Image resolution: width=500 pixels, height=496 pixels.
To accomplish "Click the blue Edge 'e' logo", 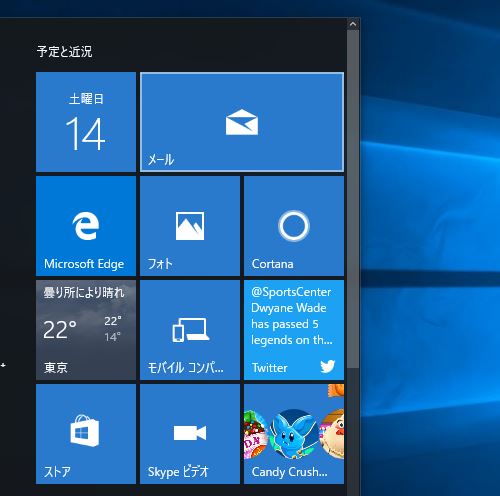I will [86, 225].
